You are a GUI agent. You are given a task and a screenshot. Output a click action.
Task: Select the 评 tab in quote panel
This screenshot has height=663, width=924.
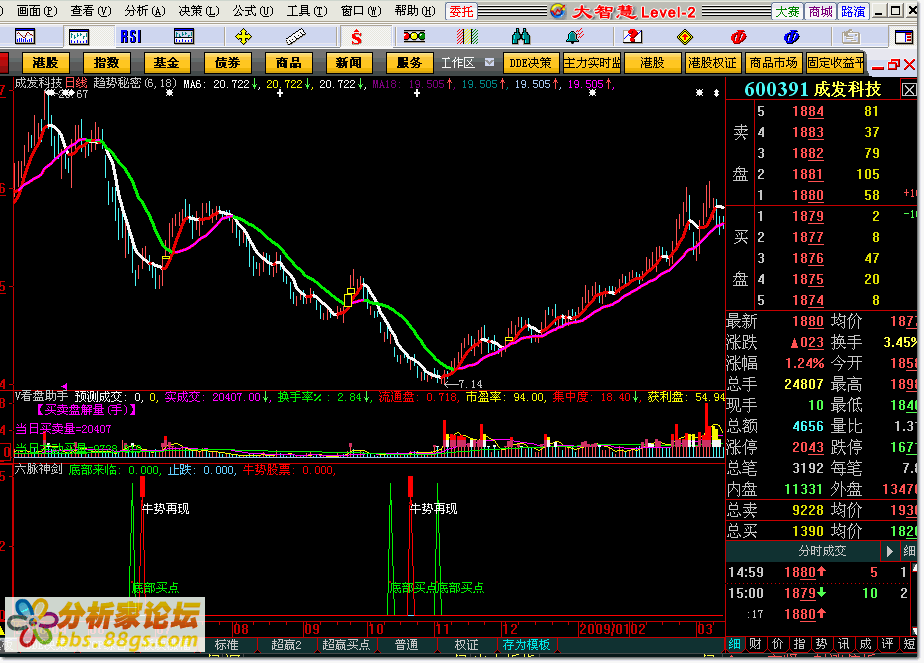coord(887,644)
